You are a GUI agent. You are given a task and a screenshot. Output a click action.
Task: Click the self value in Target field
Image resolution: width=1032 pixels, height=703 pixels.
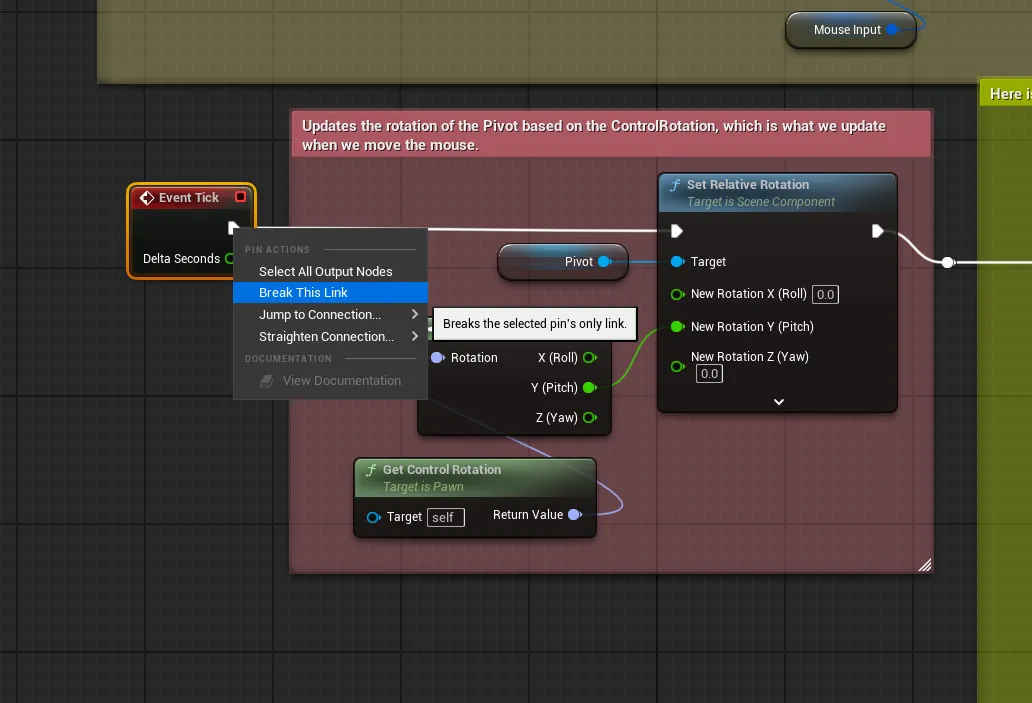pos(446,517)
